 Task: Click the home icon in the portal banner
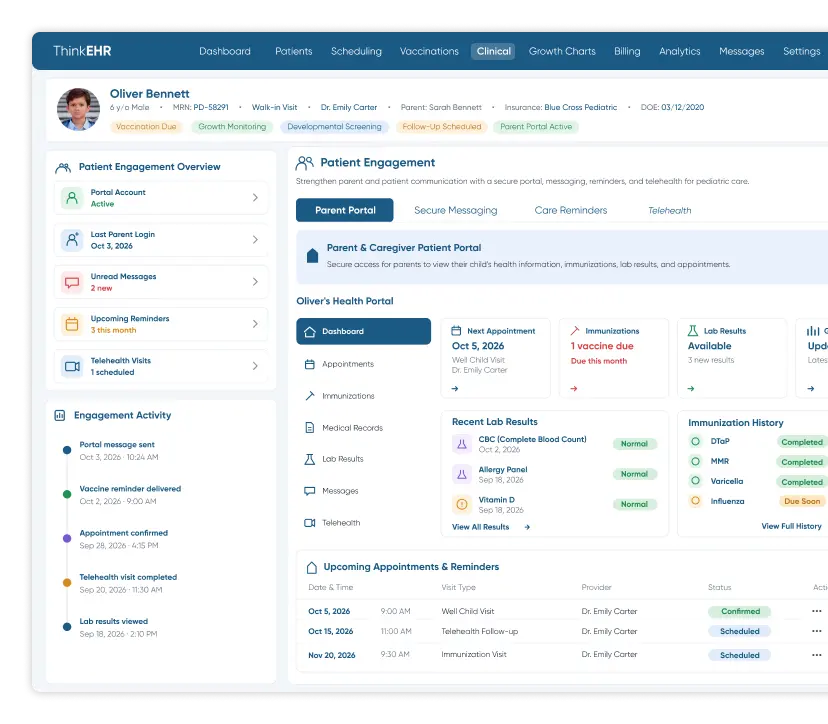313,256
